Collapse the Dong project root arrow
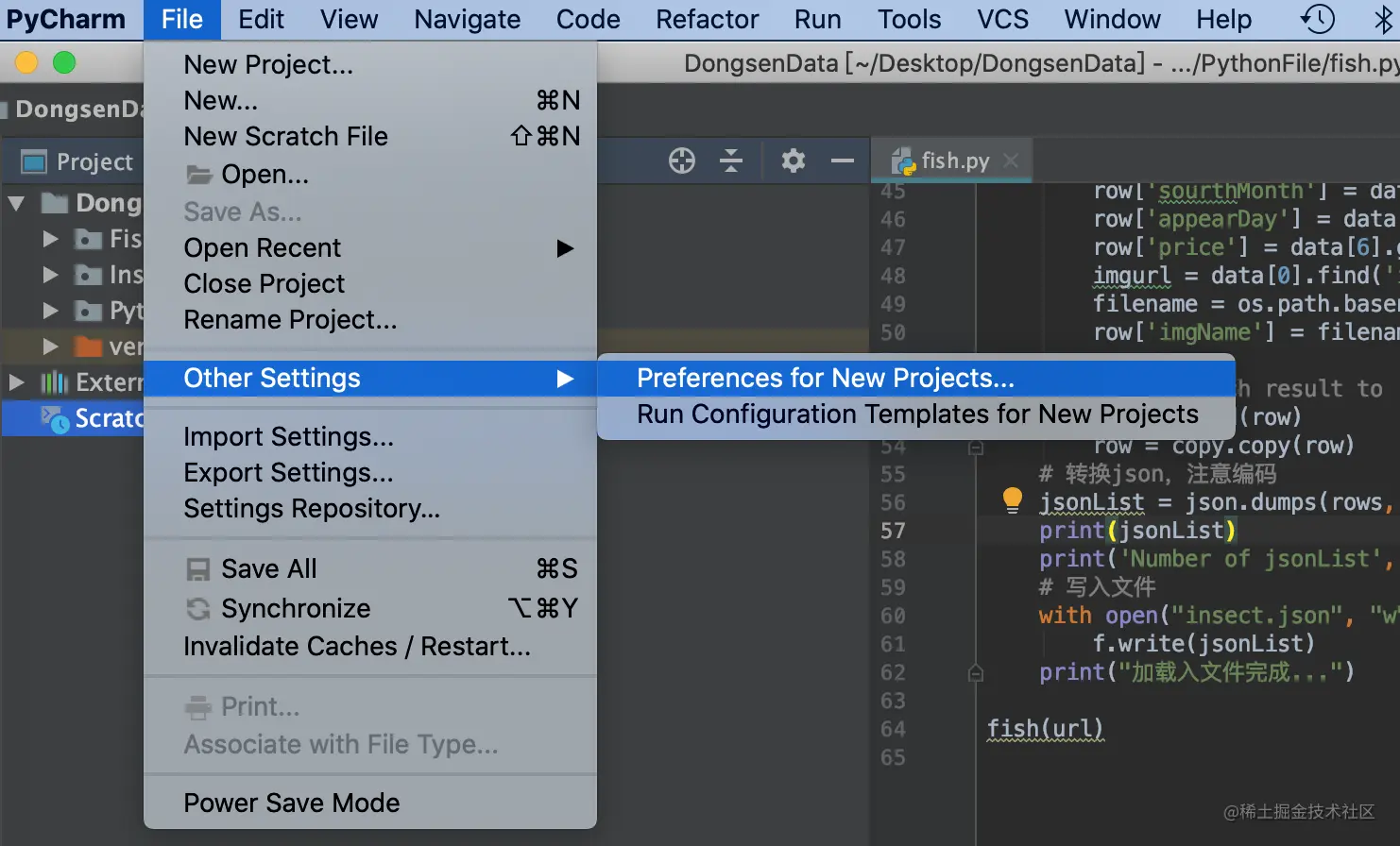Image resolution: width=1400 pixels, height=846 pixels. tap(16, 203)
